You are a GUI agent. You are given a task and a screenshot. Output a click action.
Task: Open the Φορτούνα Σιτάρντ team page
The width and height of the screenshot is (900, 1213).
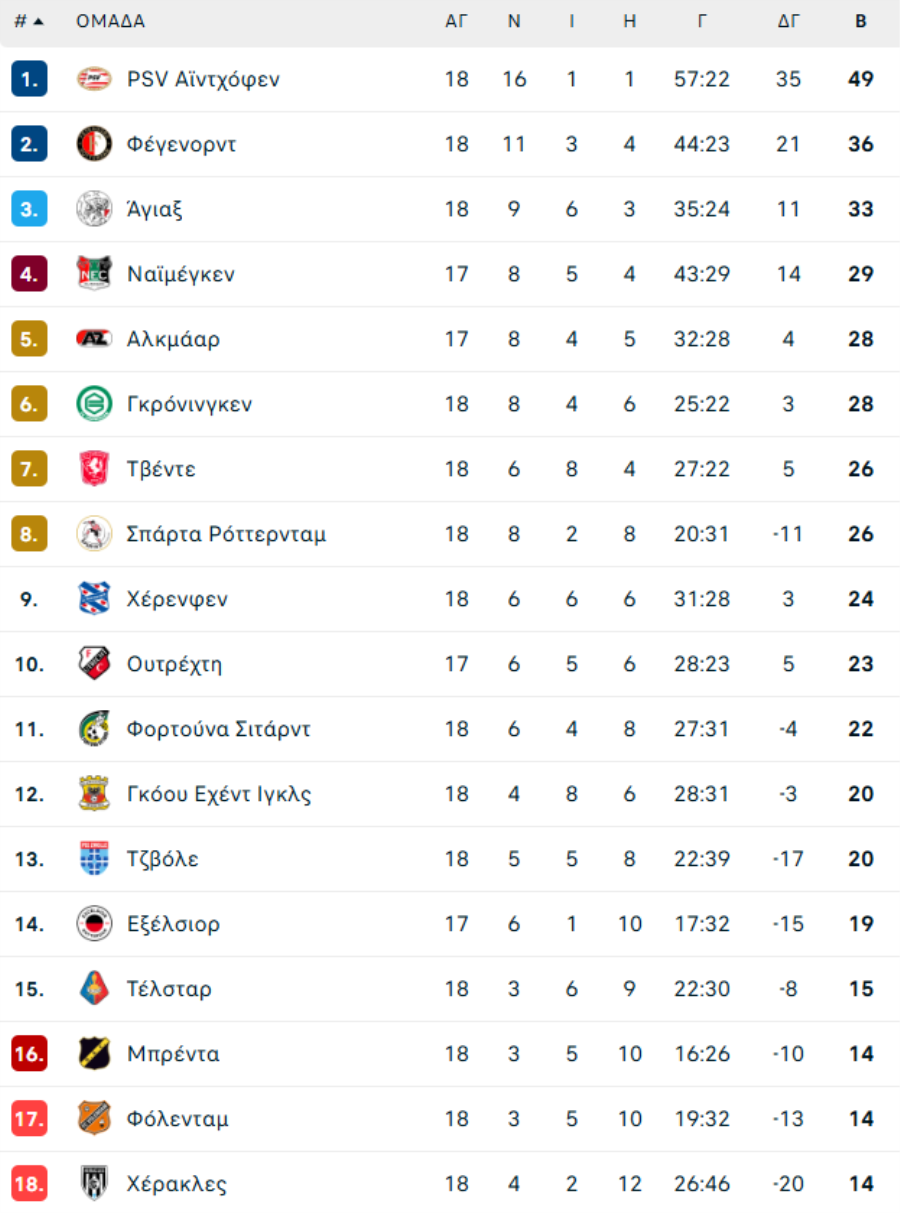pyautogui.click(x=218, y=729)
